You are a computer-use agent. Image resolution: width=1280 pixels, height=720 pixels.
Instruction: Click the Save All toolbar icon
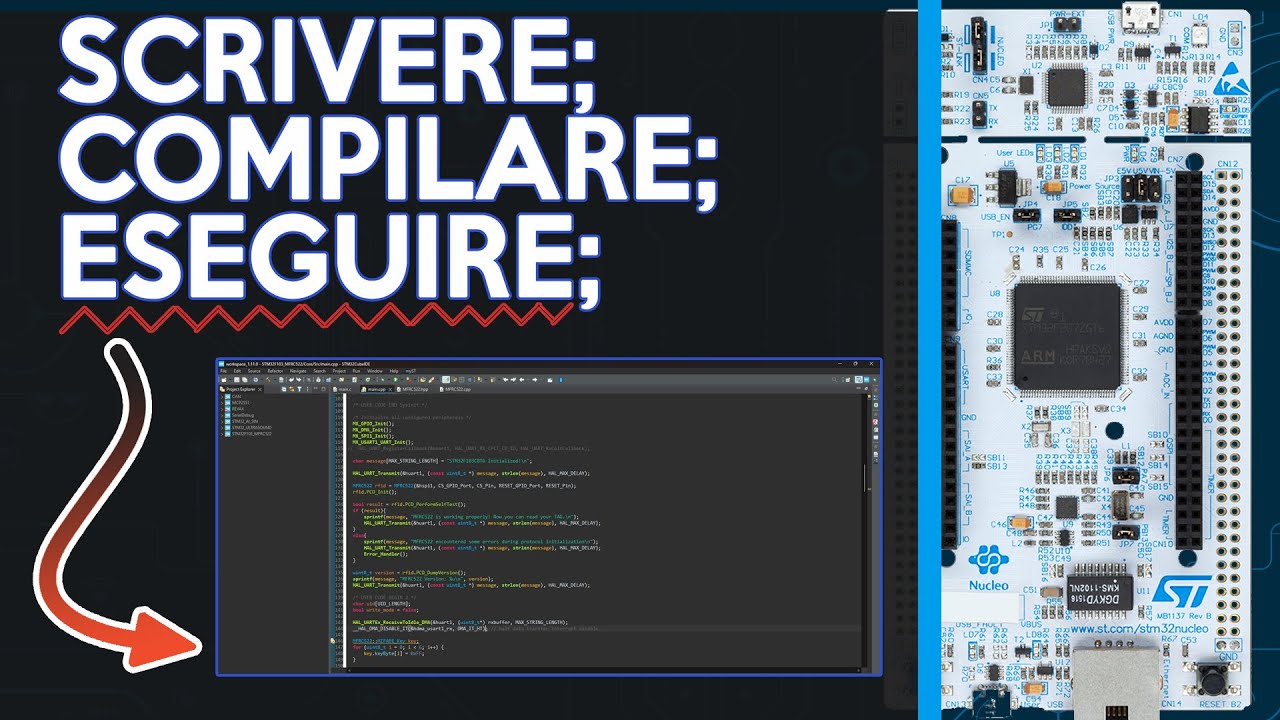[244, 380]
